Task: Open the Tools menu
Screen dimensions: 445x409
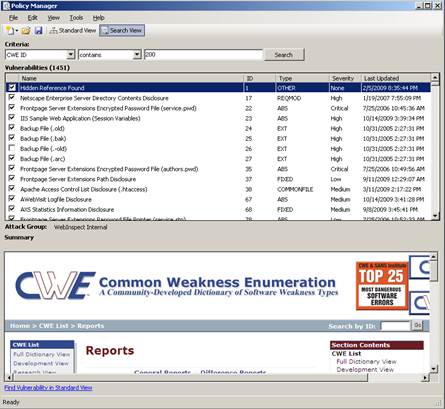Action: (x=76, y=18)
